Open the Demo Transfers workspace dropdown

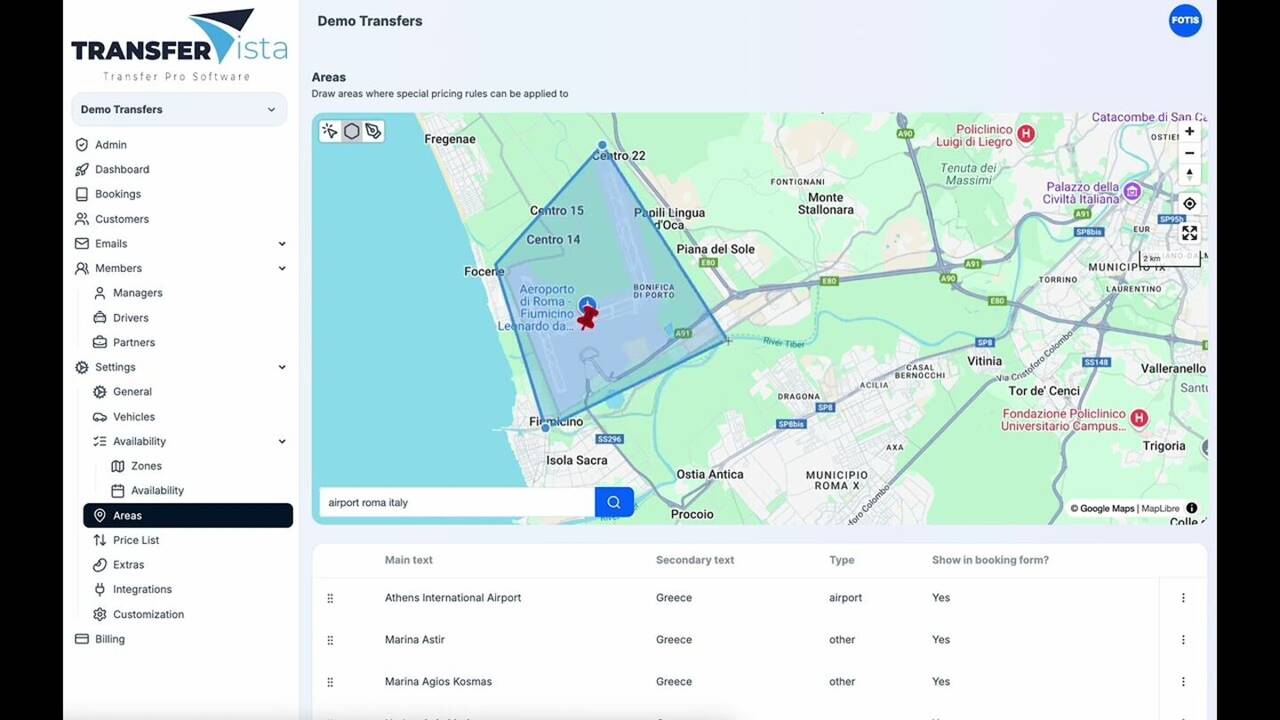pyautogui.click(x=179, y=110)
